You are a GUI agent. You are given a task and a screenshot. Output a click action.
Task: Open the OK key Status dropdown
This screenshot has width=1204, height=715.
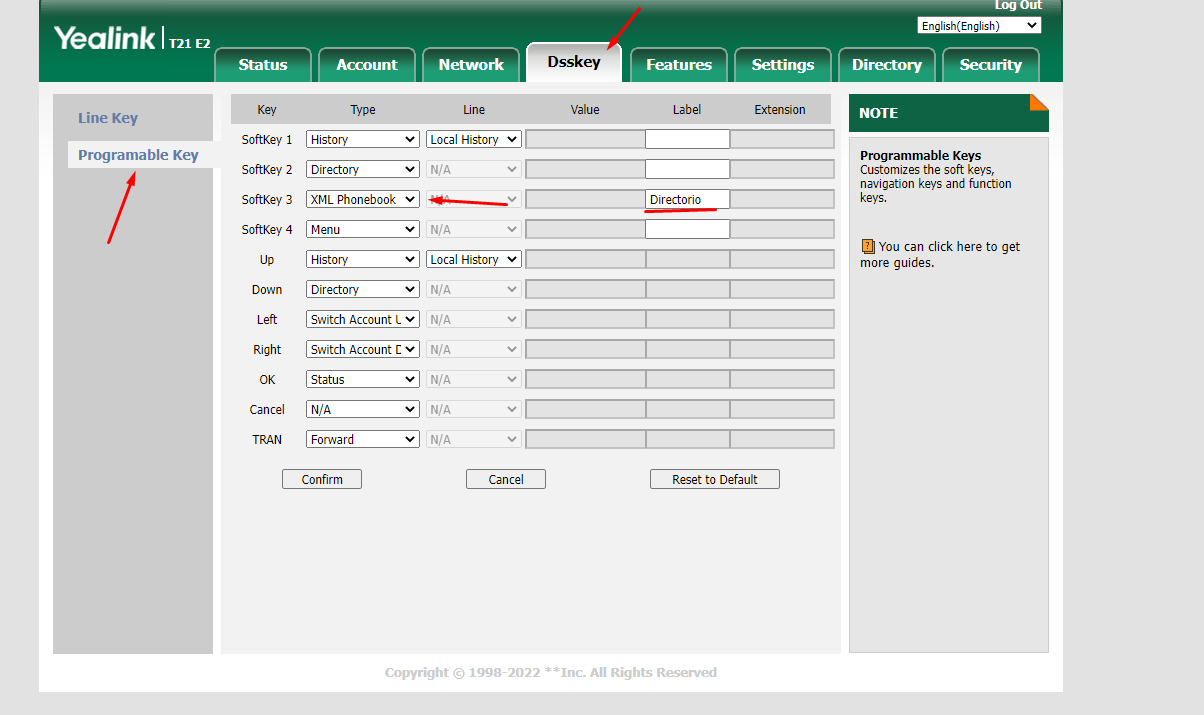tap(363, 379)
